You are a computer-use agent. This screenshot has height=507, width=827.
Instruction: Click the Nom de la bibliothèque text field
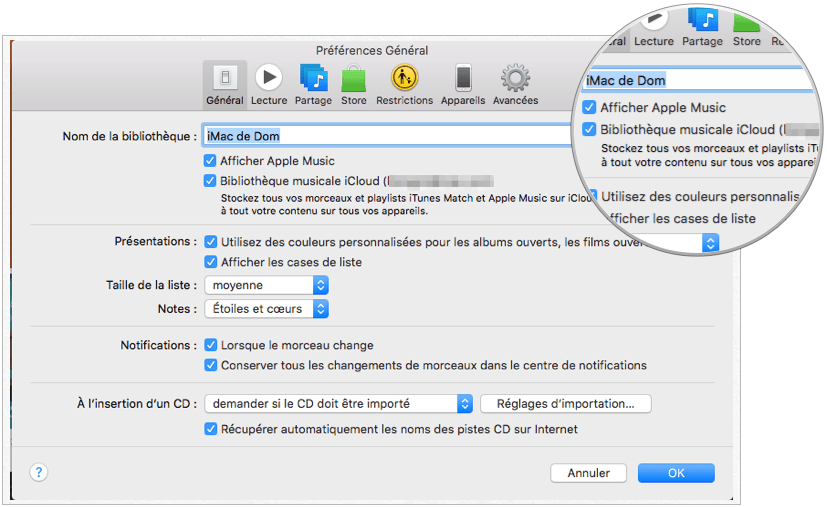coord(388,136)
